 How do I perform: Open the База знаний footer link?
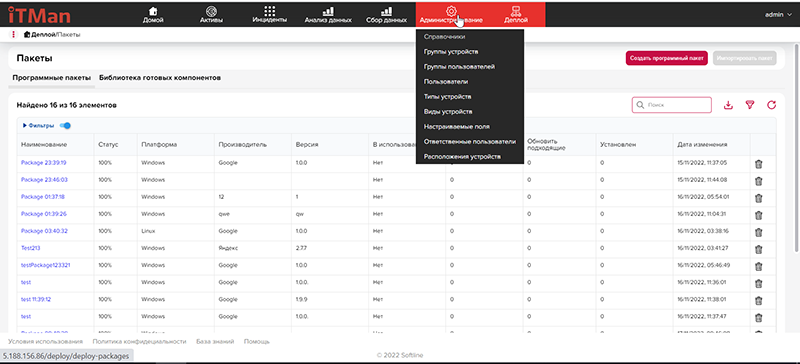[x=215, y=342]
